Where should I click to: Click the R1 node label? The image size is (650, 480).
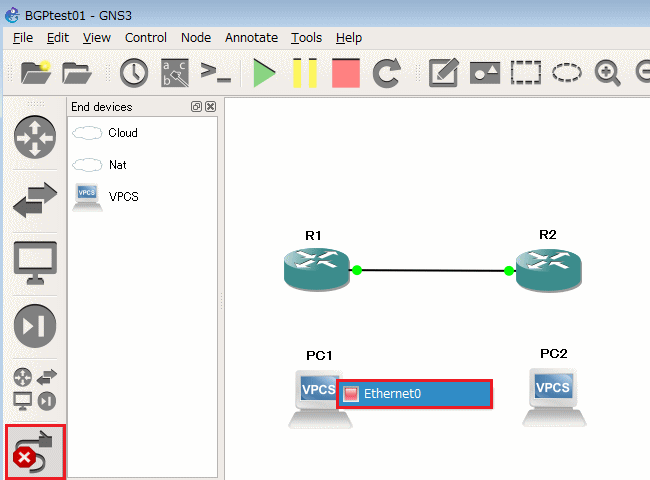[x=313, y=236]
